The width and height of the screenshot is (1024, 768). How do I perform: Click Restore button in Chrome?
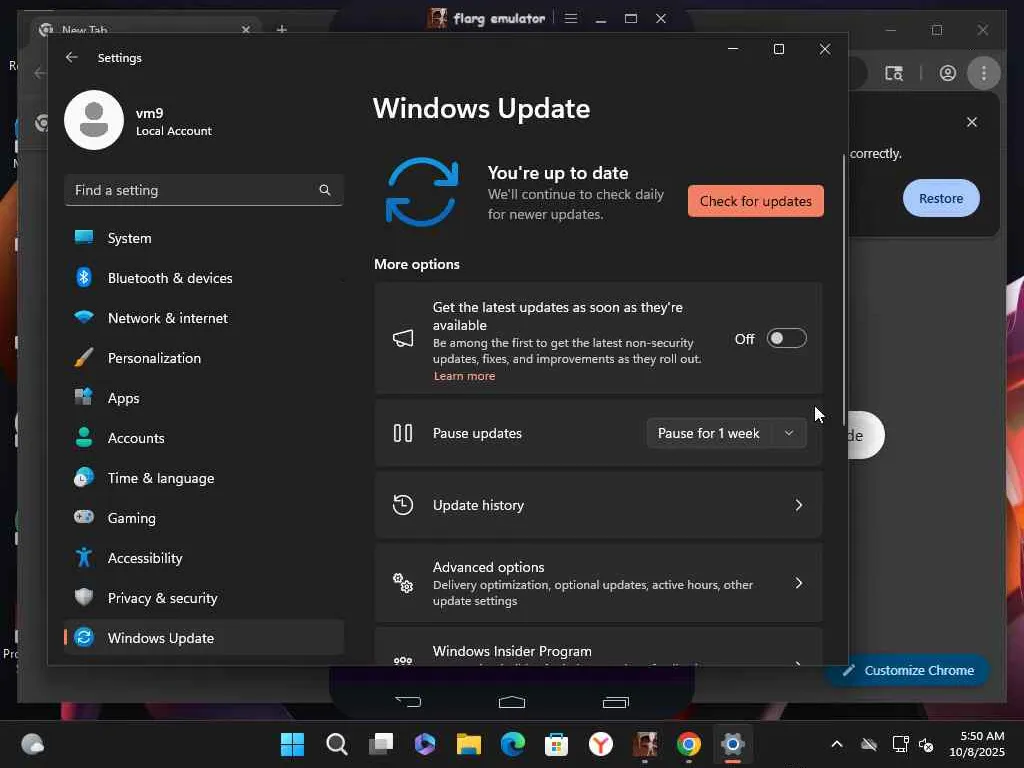point(940,199)
